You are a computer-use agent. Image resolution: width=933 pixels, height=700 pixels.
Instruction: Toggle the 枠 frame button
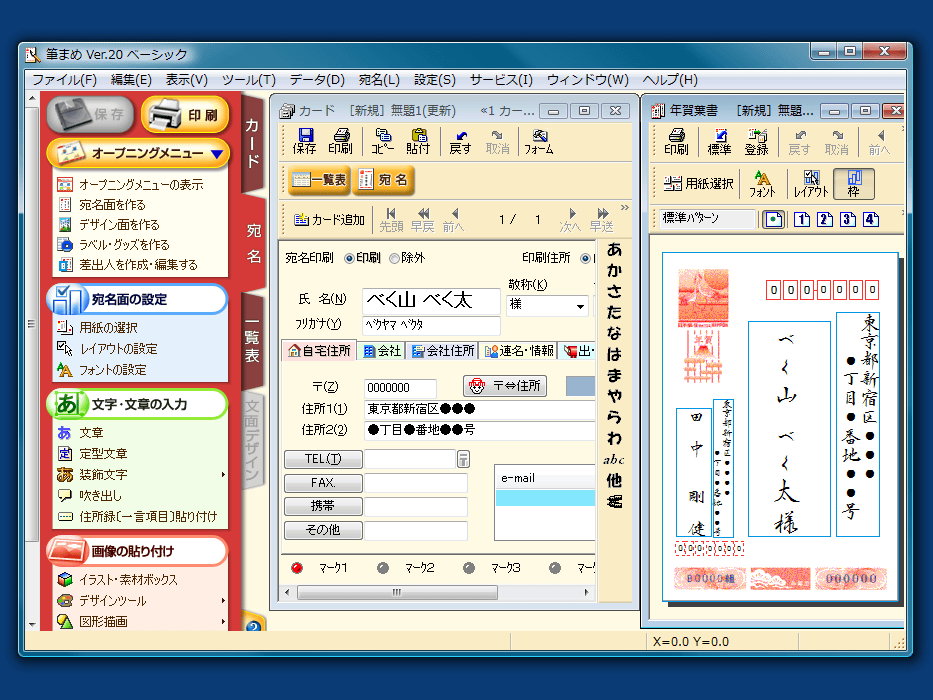pos(854,183)
